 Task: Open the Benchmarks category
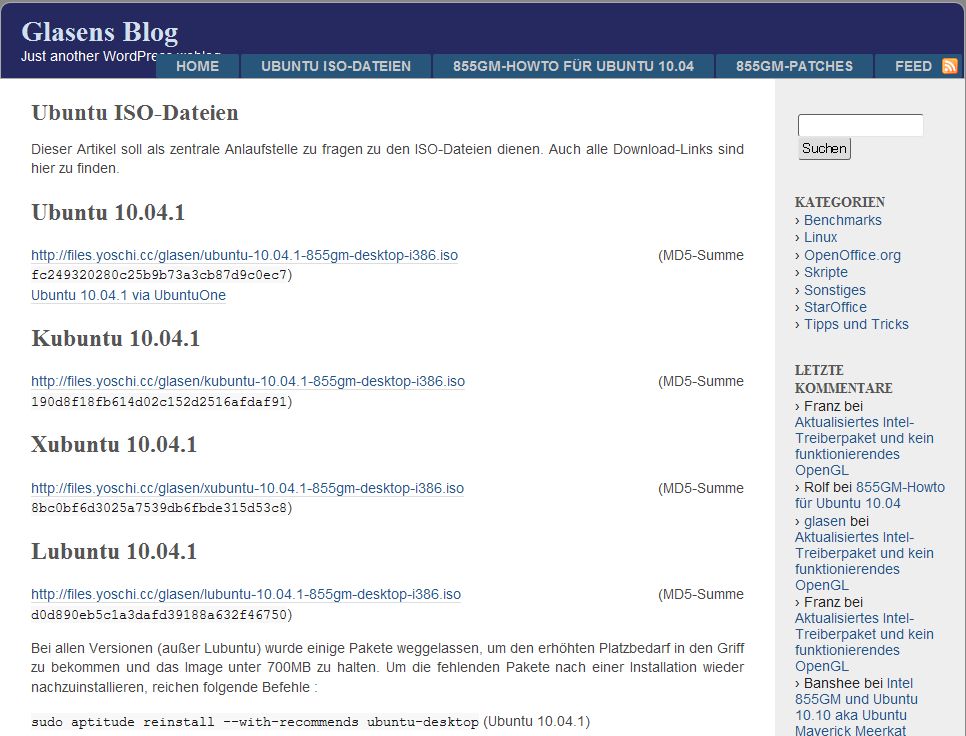tap(842, 220)
